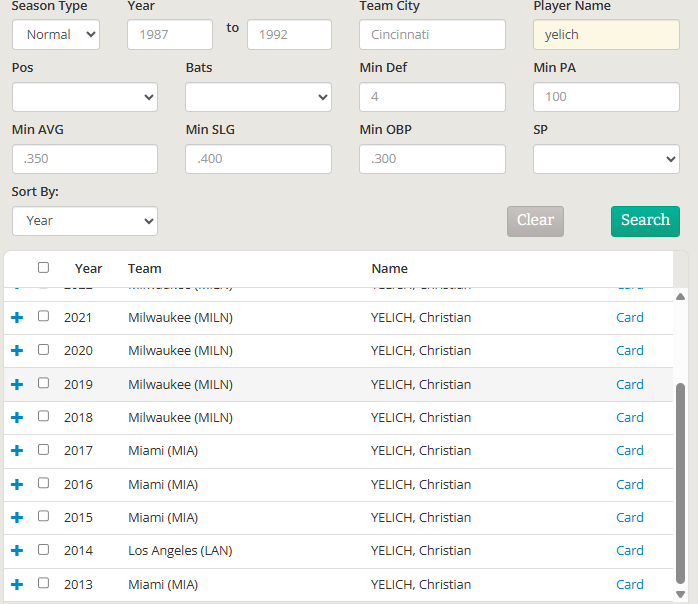The image size is (698, 604).
Task: Click the results table scrollbar thumb
Action: pyautogui.click(x=680, y=483)
